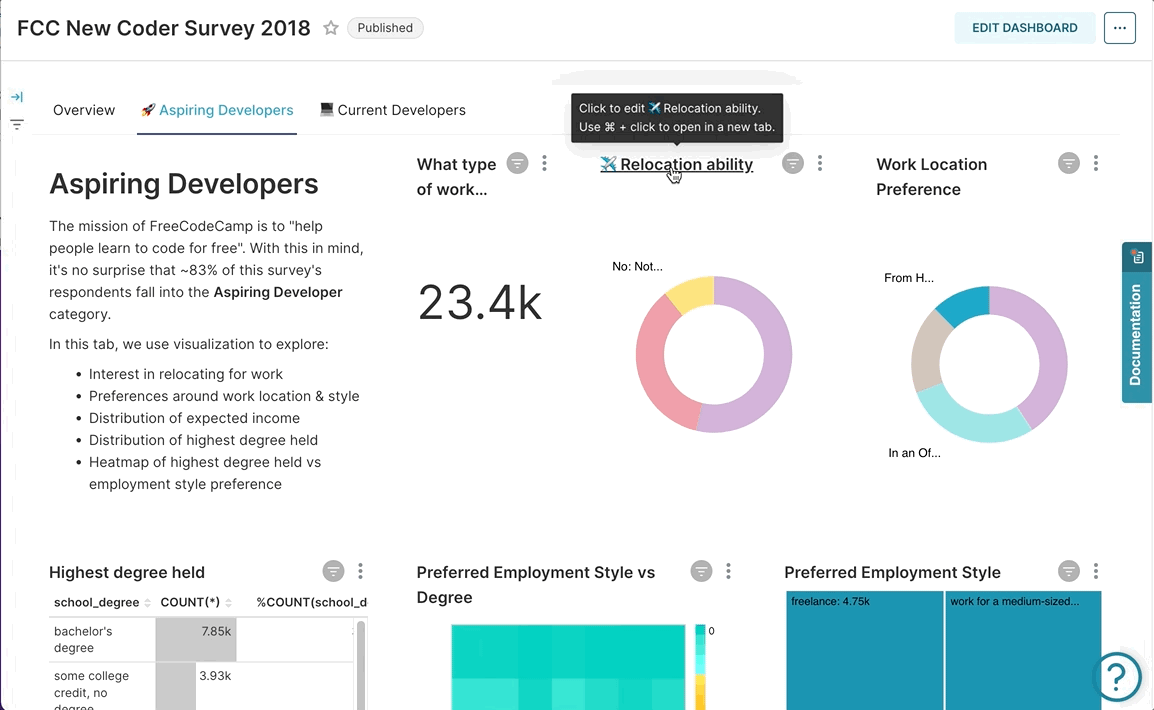Open kebab menu for What type of work
Viewport: 1154px width, 710px height.
(544, 163)
